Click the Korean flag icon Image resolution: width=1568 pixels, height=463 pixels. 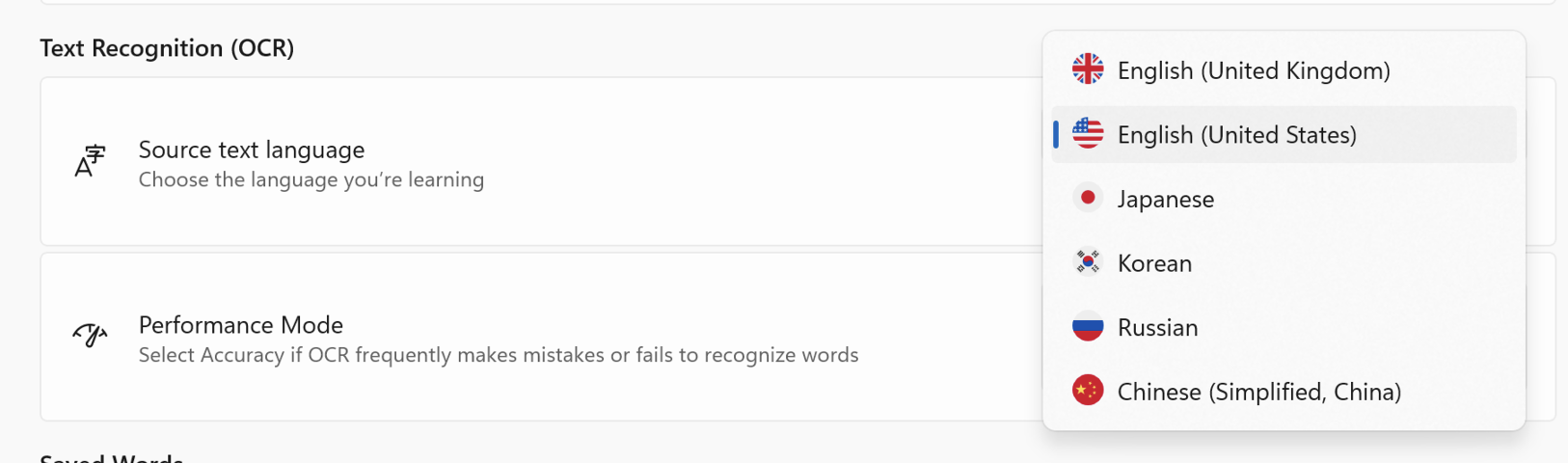click(1088, 262)
